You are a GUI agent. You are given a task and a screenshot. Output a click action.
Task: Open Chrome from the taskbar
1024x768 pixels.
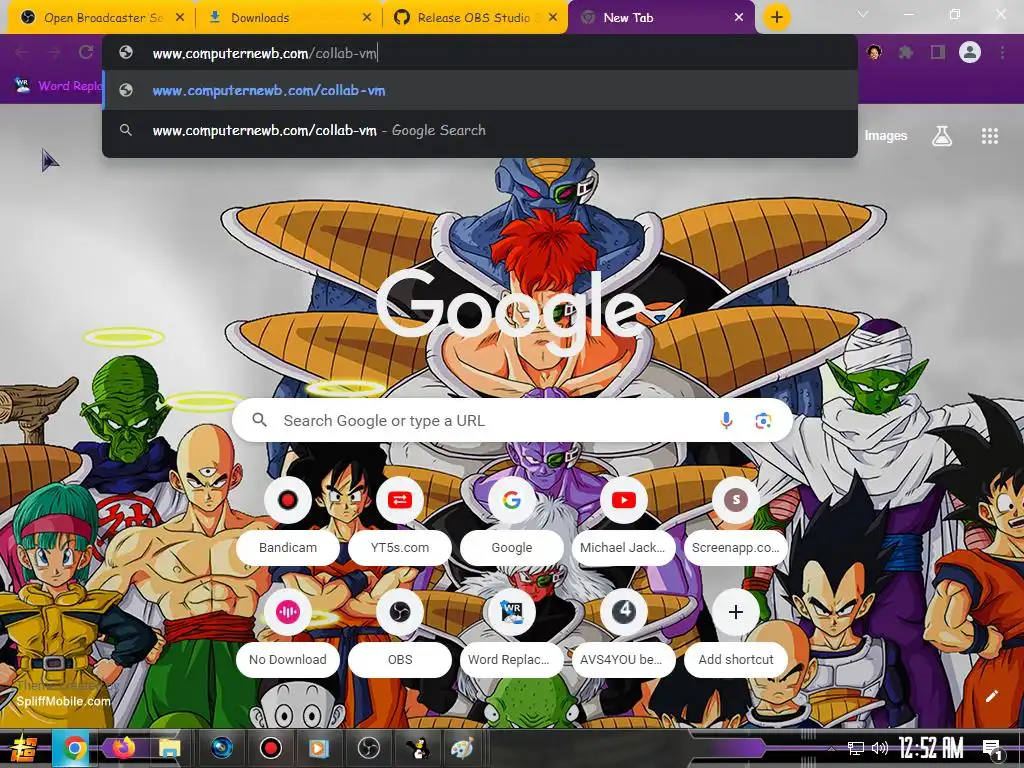[74, 748]
